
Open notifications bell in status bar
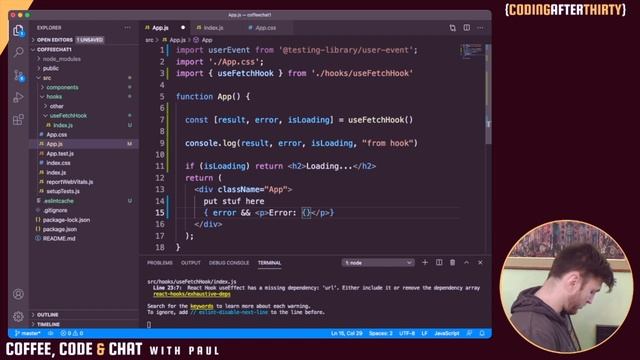coord(482,333)
